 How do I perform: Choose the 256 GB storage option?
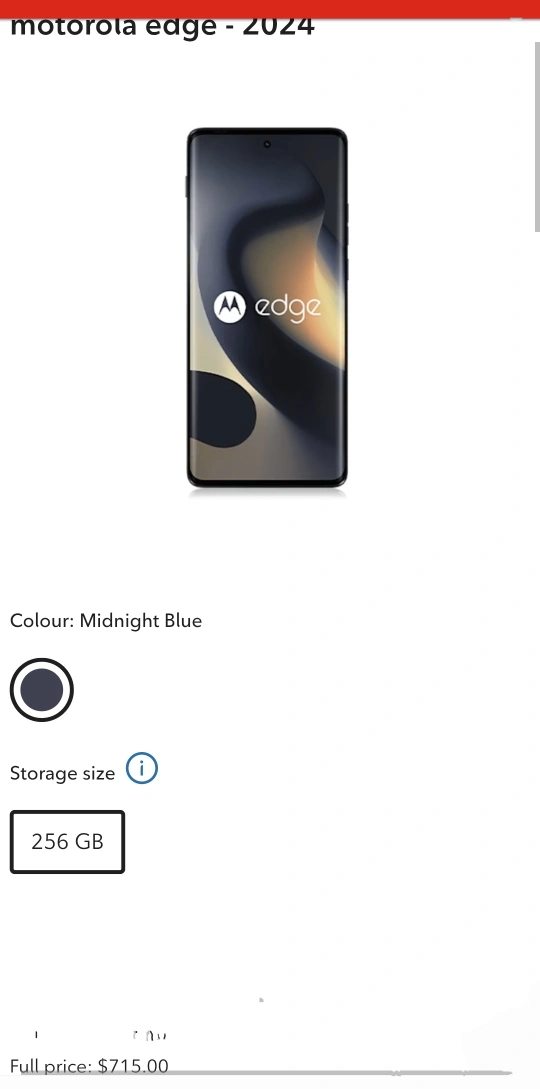[x=67, y=842]
